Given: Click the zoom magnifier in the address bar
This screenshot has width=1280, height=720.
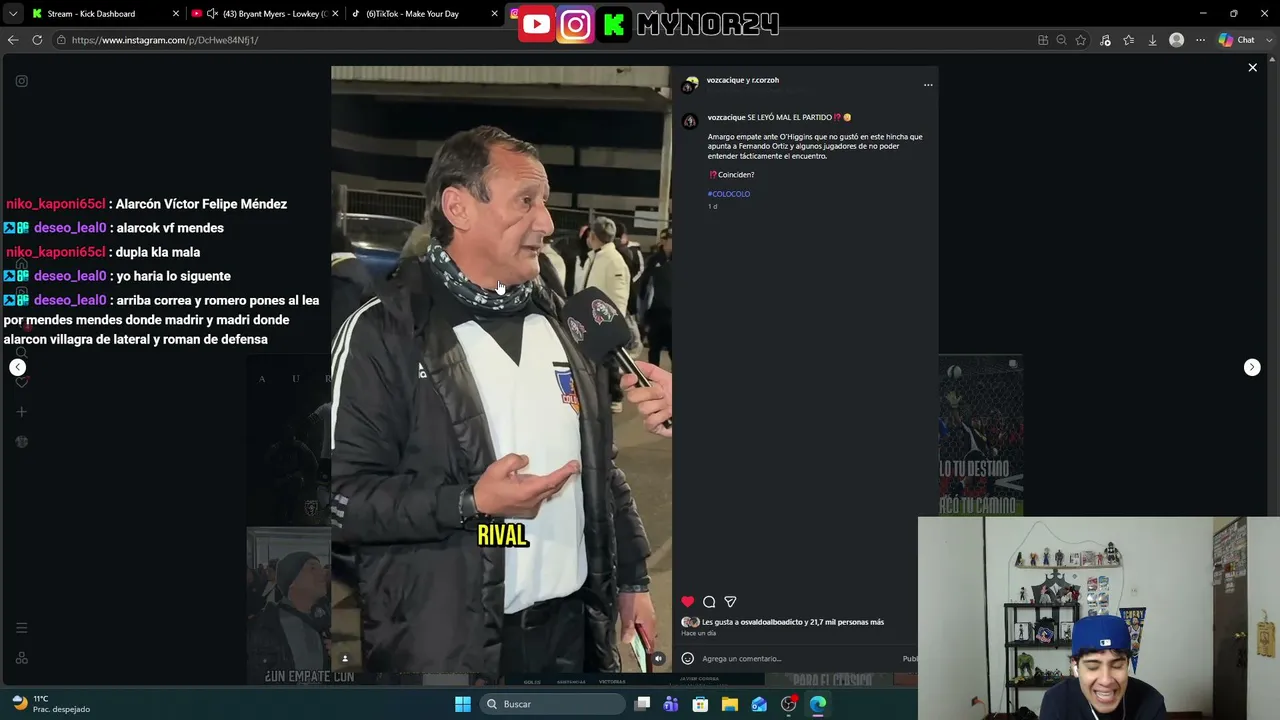Looking at the screenshot, I should tap(1061, 40).
